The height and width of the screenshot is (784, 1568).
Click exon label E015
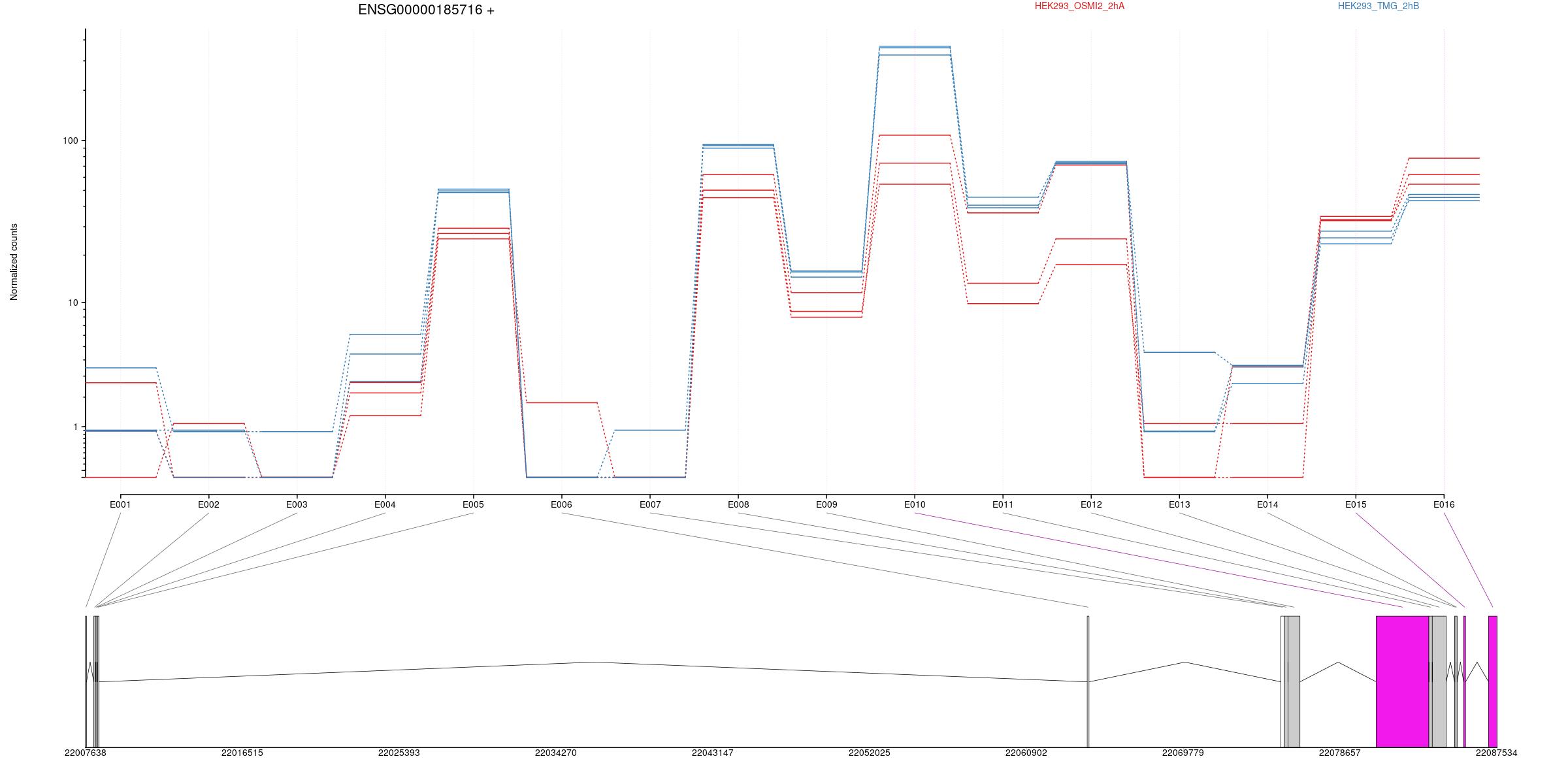1356,504
